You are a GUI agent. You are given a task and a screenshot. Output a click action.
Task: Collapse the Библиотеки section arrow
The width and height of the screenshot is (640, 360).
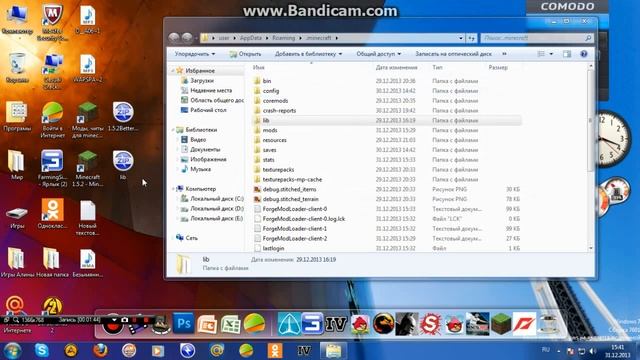pyautogui.click(x=173, y=130)
